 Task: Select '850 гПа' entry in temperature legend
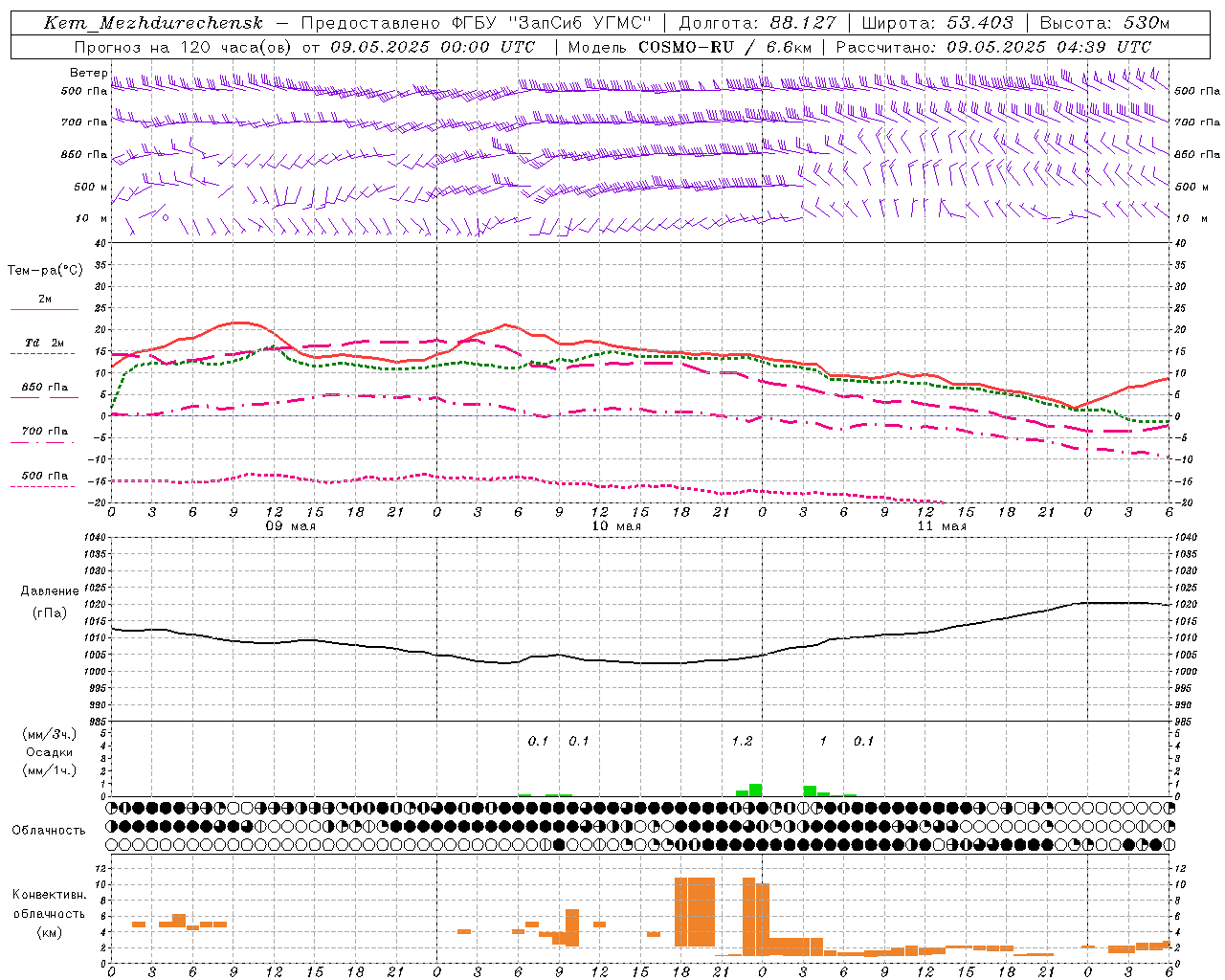click(x=45, y=388)
